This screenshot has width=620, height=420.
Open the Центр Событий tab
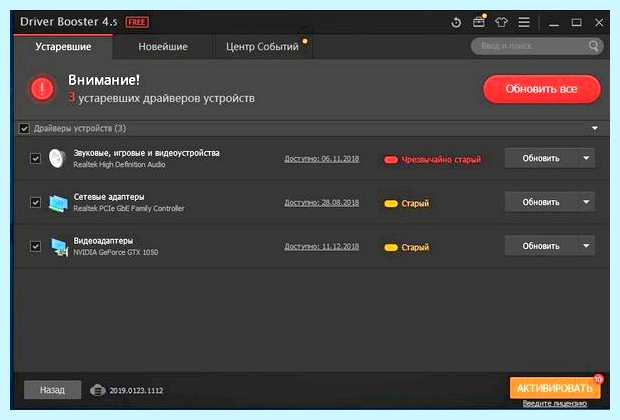click(x=263, y=47)
